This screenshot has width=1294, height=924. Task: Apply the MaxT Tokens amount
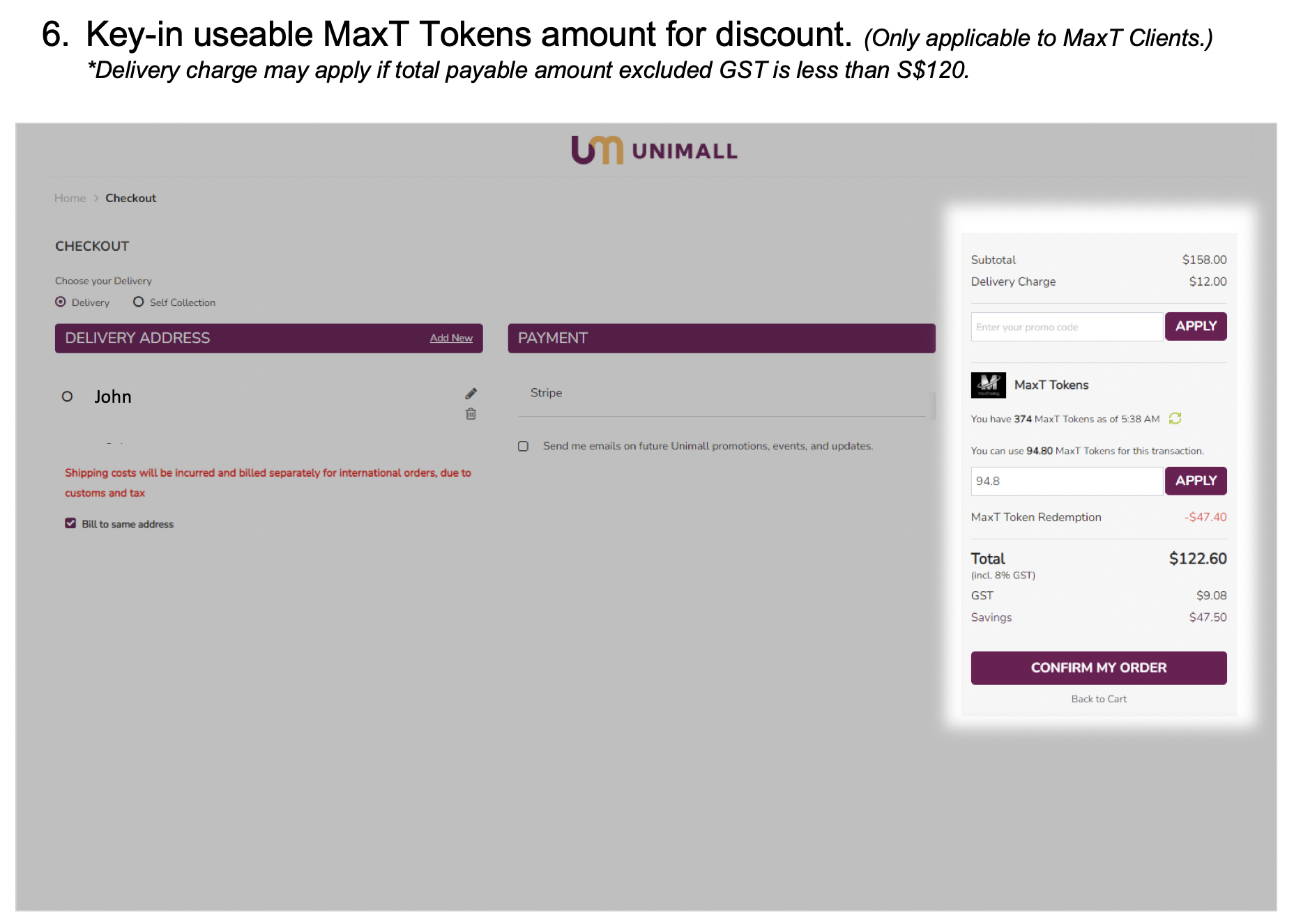tap(1196, 481)
